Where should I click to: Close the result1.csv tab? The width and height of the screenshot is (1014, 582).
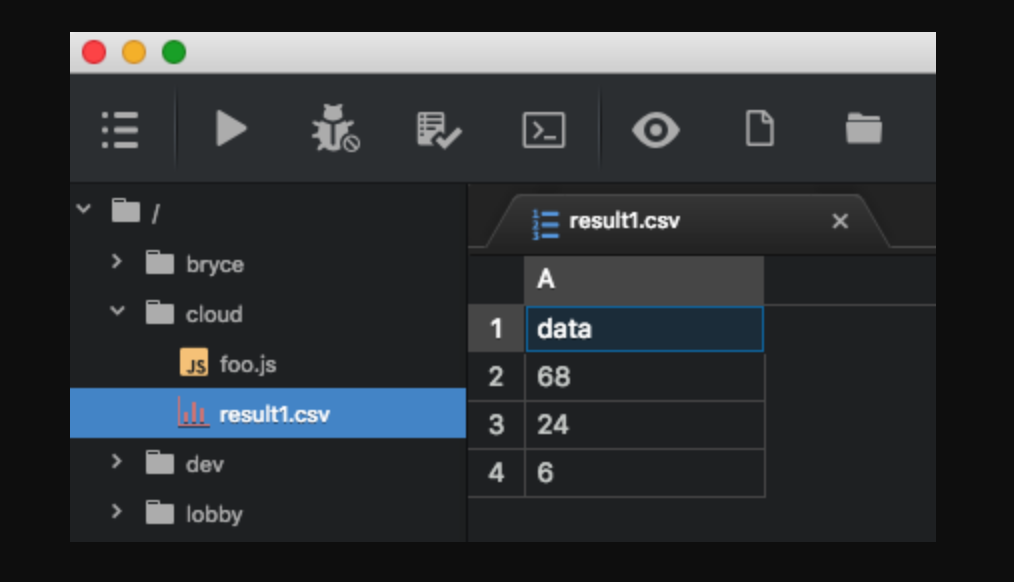(x=840, y=221)
